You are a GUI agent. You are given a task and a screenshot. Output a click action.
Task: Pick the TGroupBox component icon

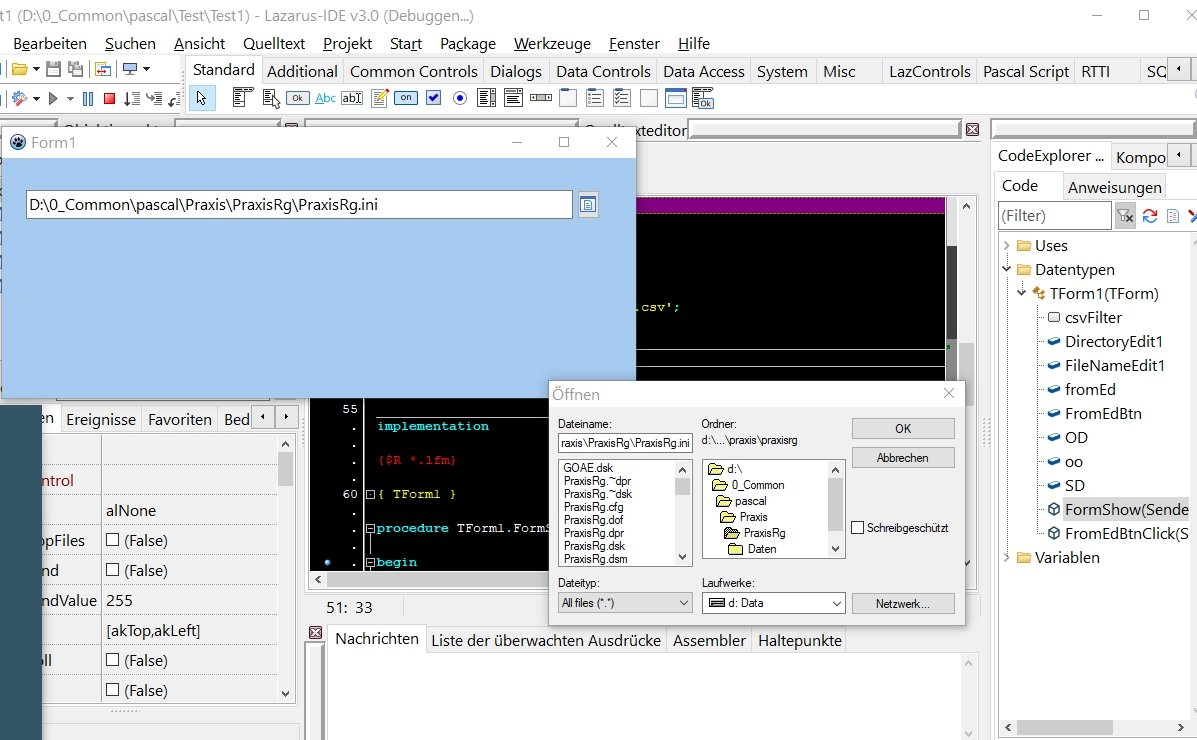coord(568,98)
